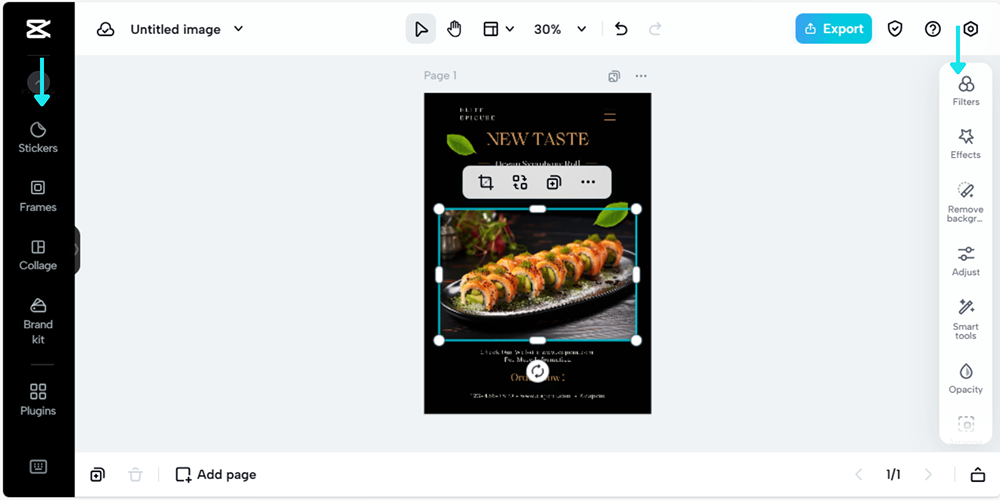1000x500 pixels.
Task: Redo the last undone action
Action: 655,29
